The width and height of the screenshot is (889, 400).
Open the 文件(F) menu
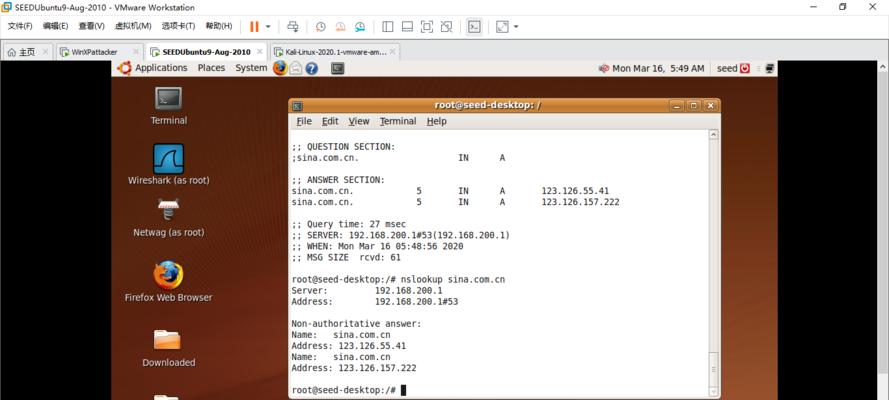pyautogui.click(x=20, y=26)
